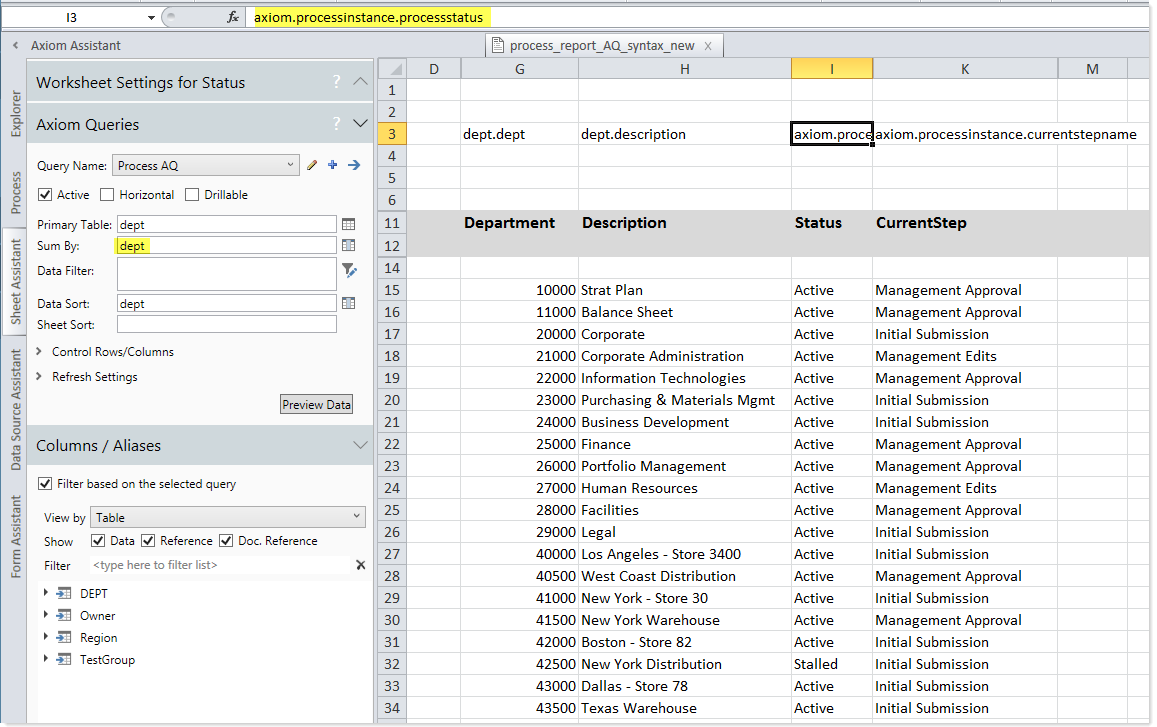Image resolution: width=1157 pixels, height=727 pixels.
Task: Click the blue arrow next to Query Name
Action: tap(353, 165)
